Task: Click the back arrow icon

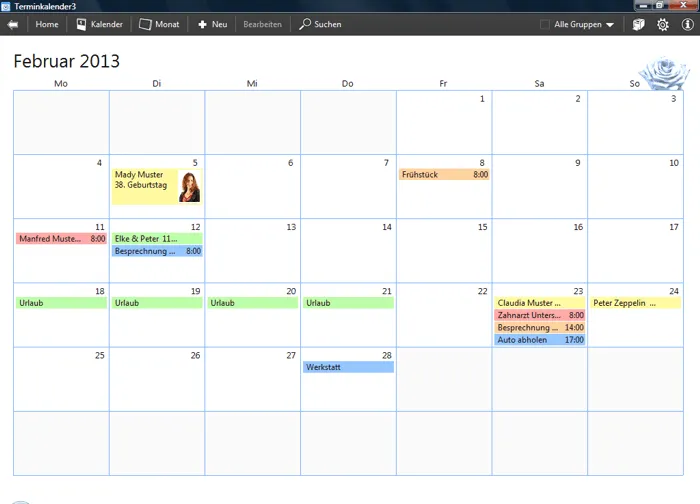Action: tap(12, 24)
